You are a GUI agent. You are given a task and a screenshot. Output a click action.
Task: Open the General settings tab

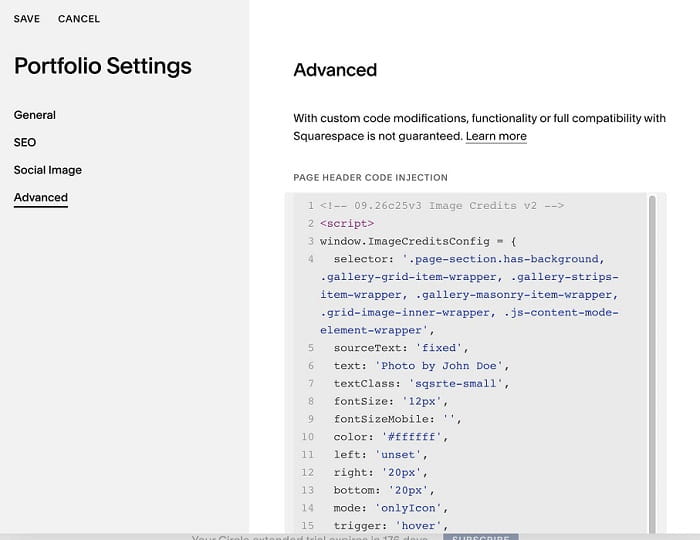coord(35,115)
